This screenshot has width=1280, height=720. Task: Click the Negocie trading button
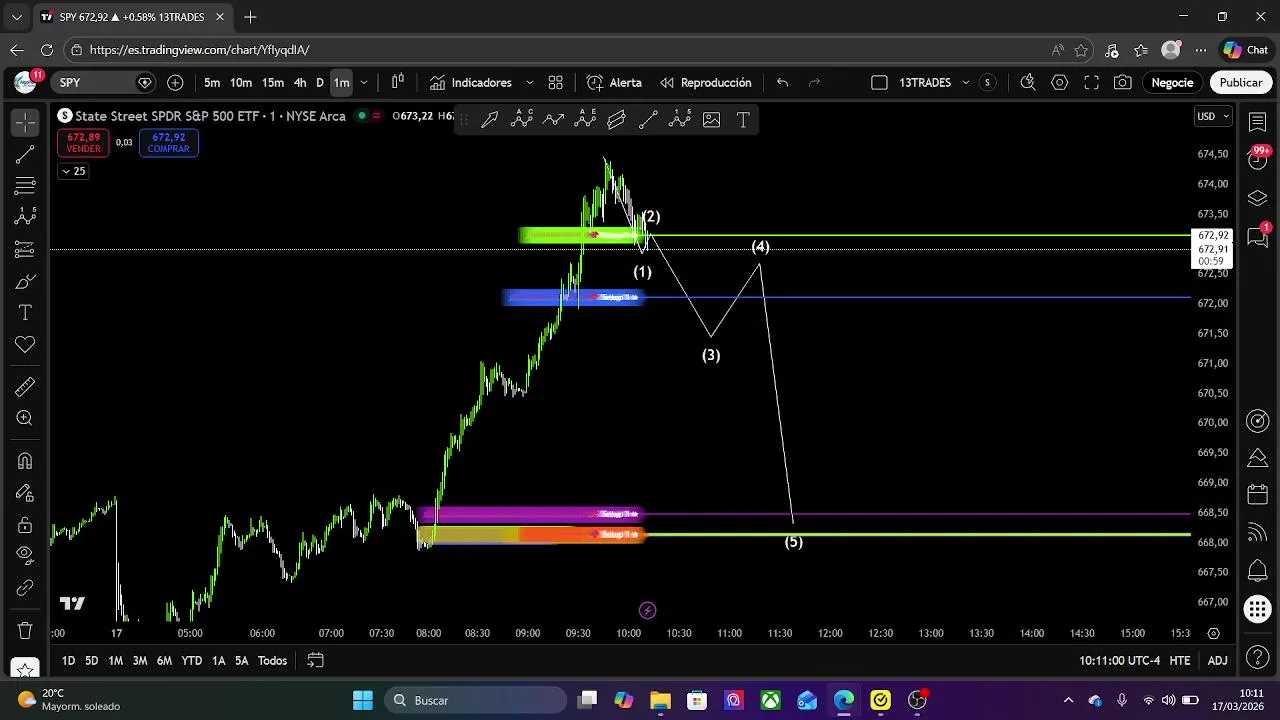pos(1172,83)
